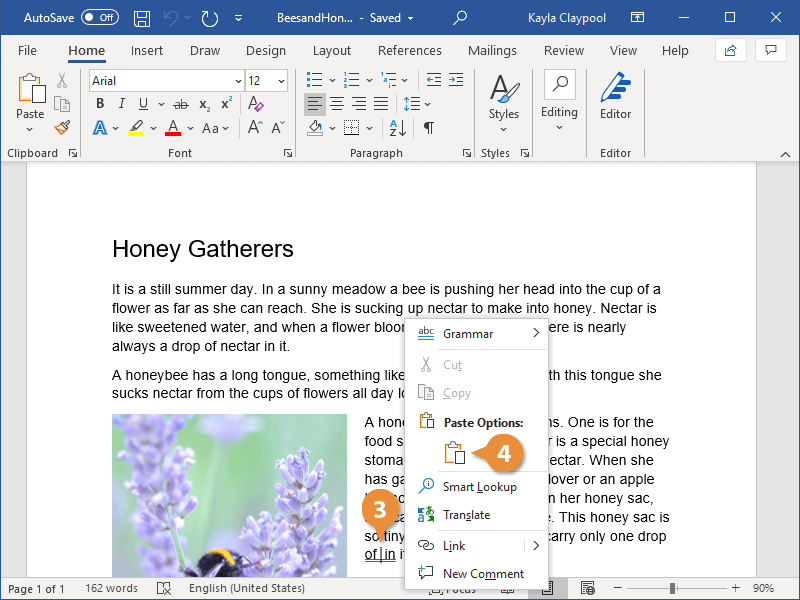Click the Center alignment icon
This screenshot has width=800, height=600.
(337, 104)
